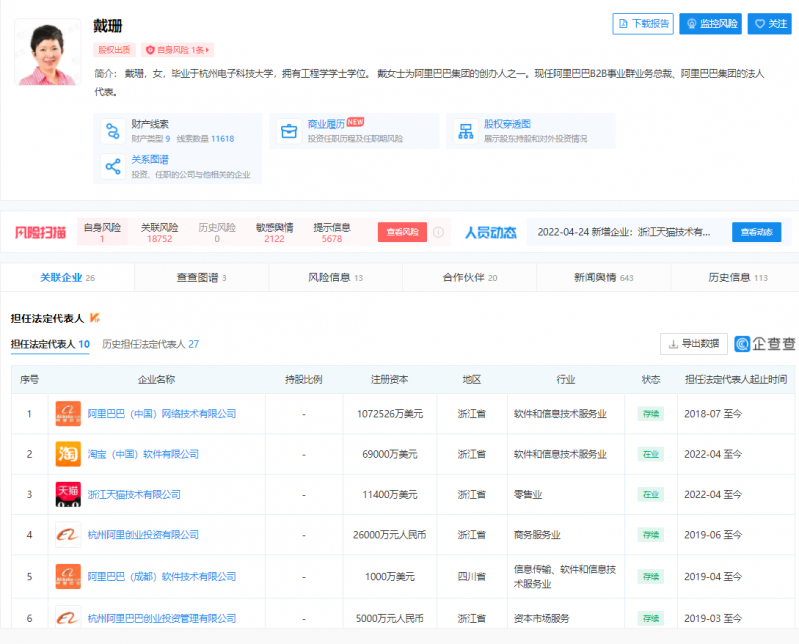This screenshot has width=799, height=644.
Task: Click 存续 status badge for 阿里巴巴（中国）
Action: [651, 414]
